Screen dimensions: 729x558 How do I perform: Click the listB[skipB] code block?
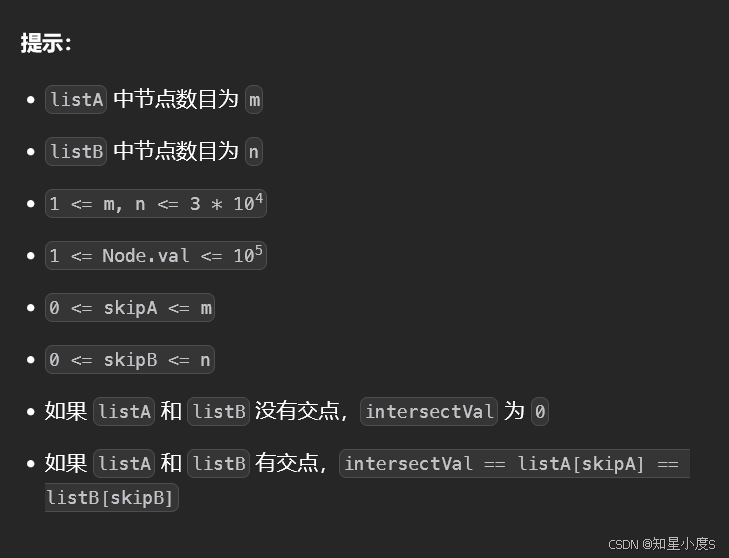click(112, 498)
